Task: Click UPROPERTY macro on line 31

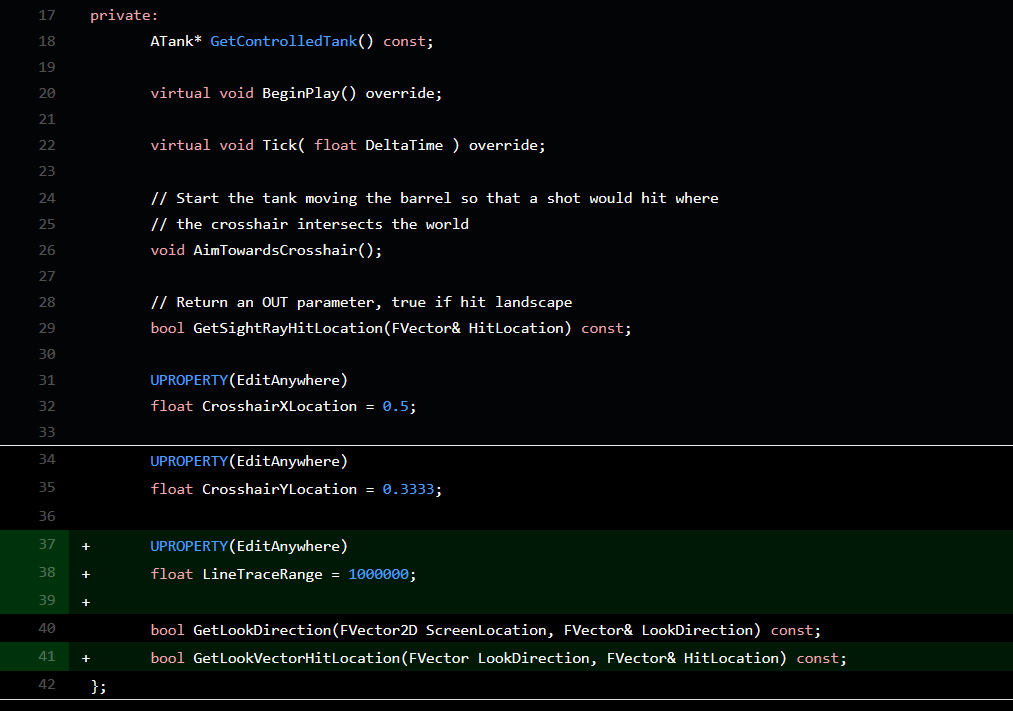Action: coord(189,380)
